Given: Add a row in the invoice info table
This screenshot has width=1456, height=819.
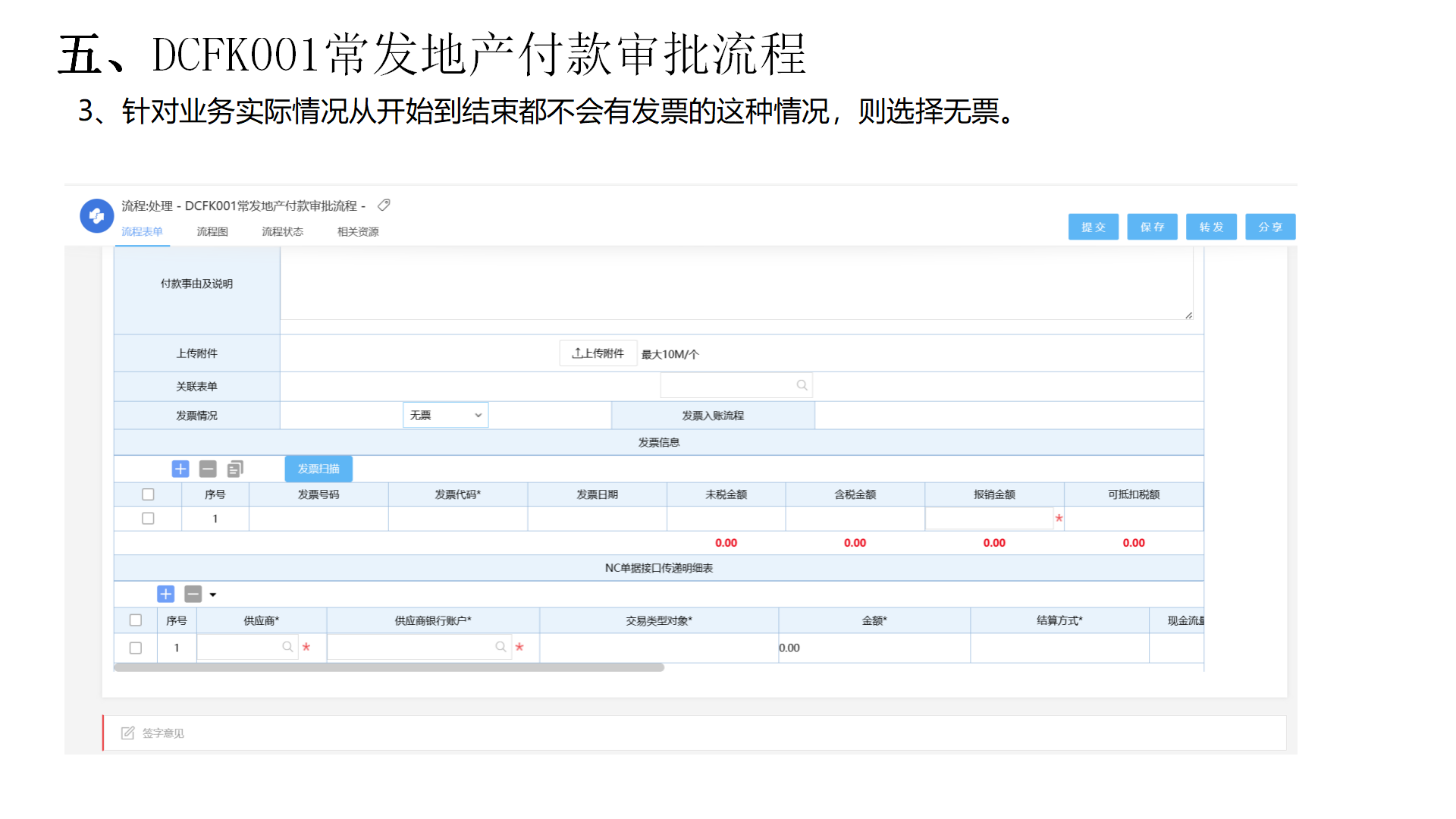Looking at the screenshot, I should click(180, 469).
